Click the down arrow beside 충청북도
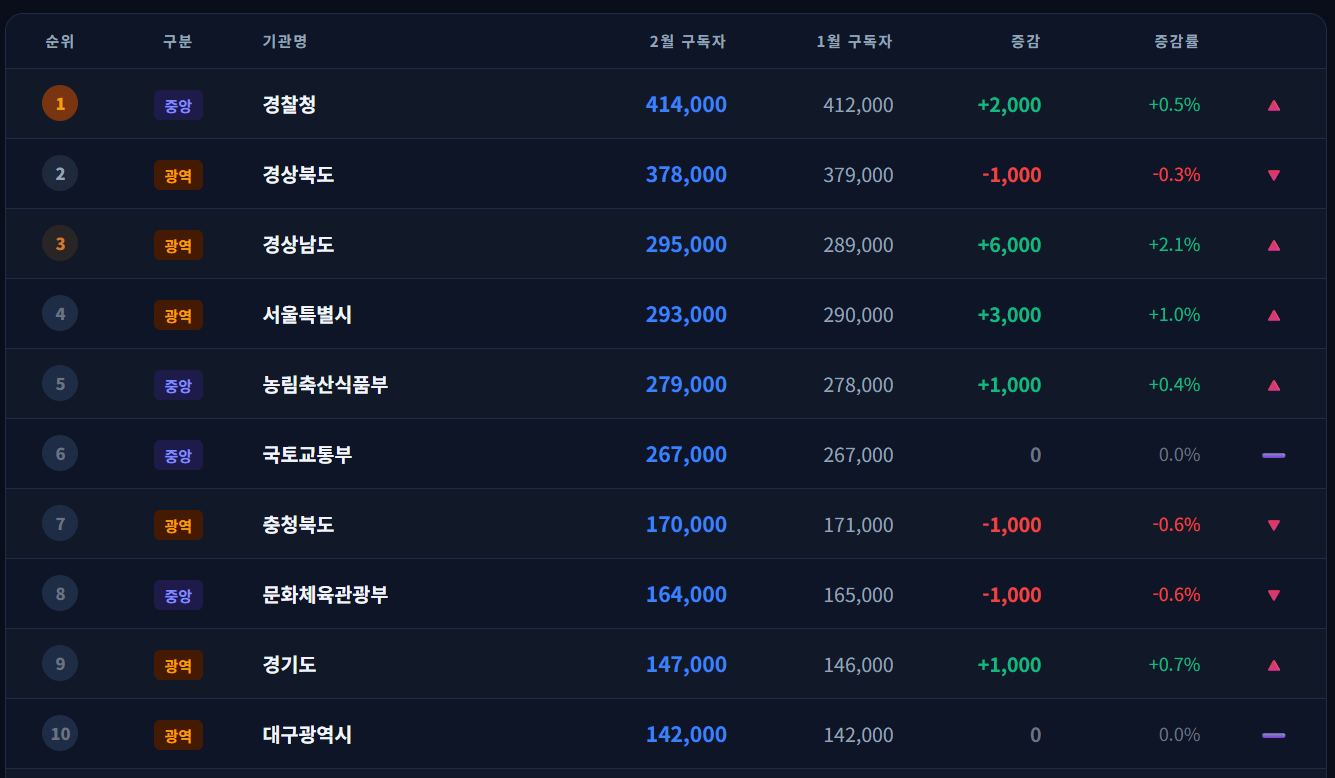The height and width of the screenshot is (778, 1335). coord(1273,524)
